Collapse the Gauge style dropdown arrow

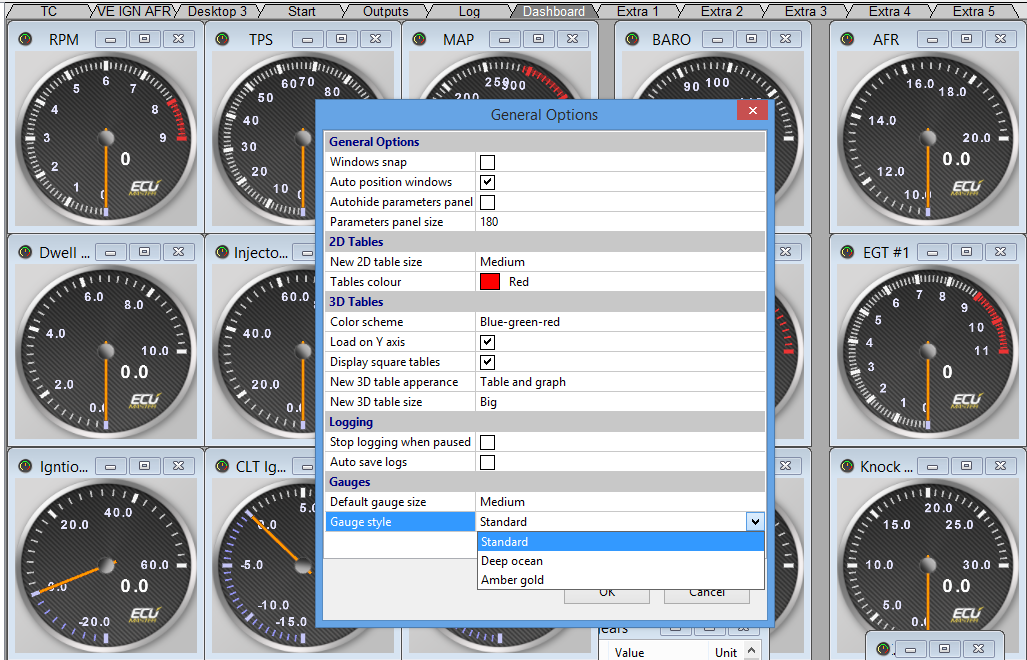(754, 522)
